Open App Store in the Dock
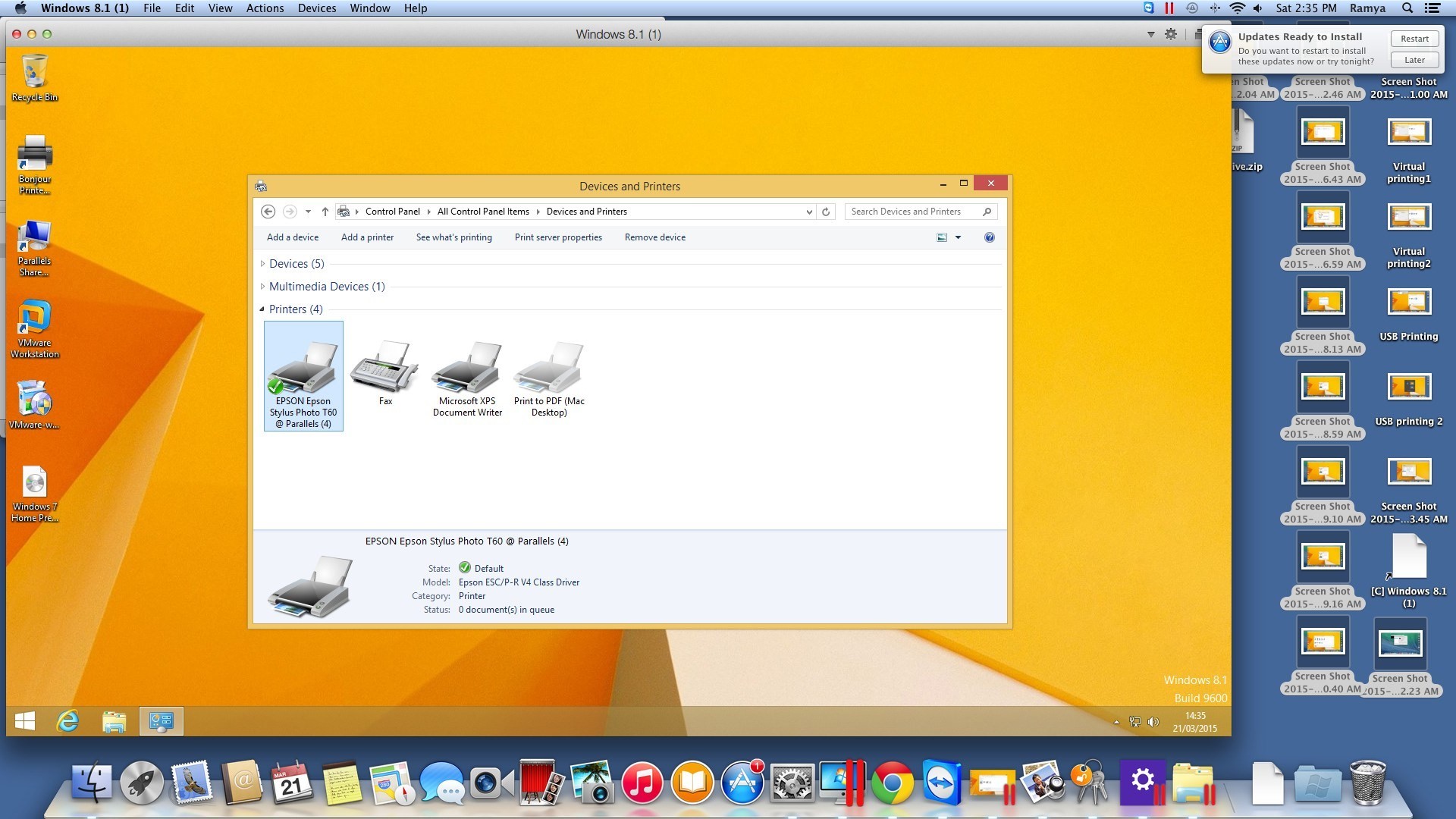 tap(742, 783)
